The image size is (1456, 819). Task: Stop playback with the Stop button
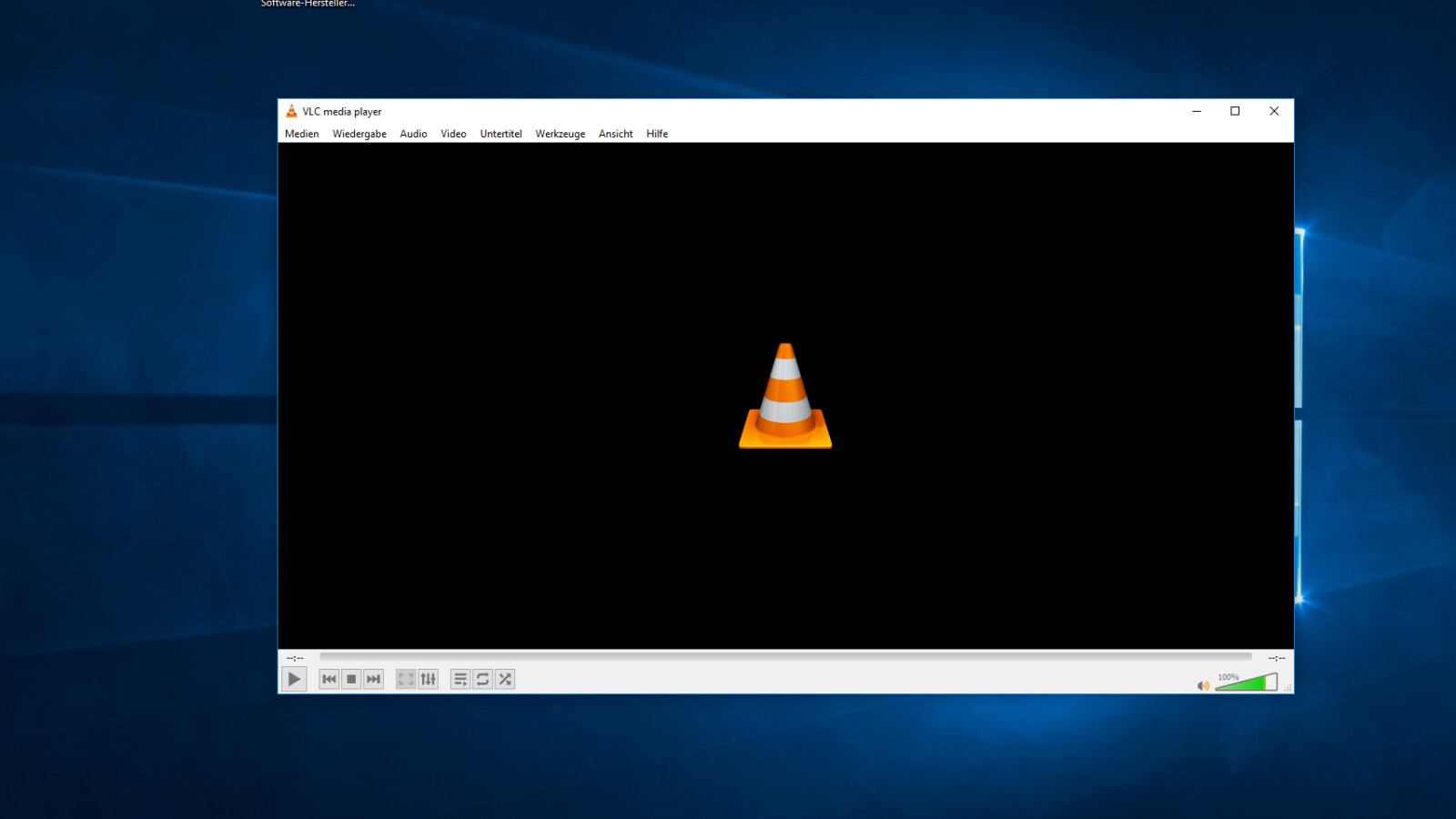(x=351, y=679)
